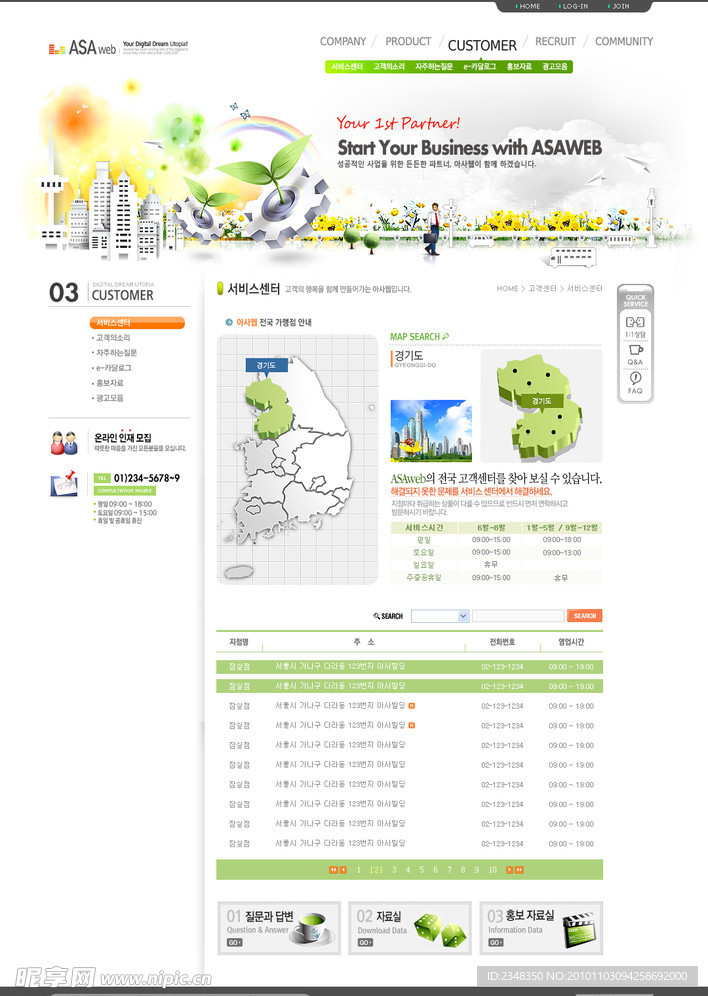Image resolution: width=708 pixels, height=996 pixels.
Task: Go to page 7 in pagination
Action: pyautogui.click(x=449, y=870)
